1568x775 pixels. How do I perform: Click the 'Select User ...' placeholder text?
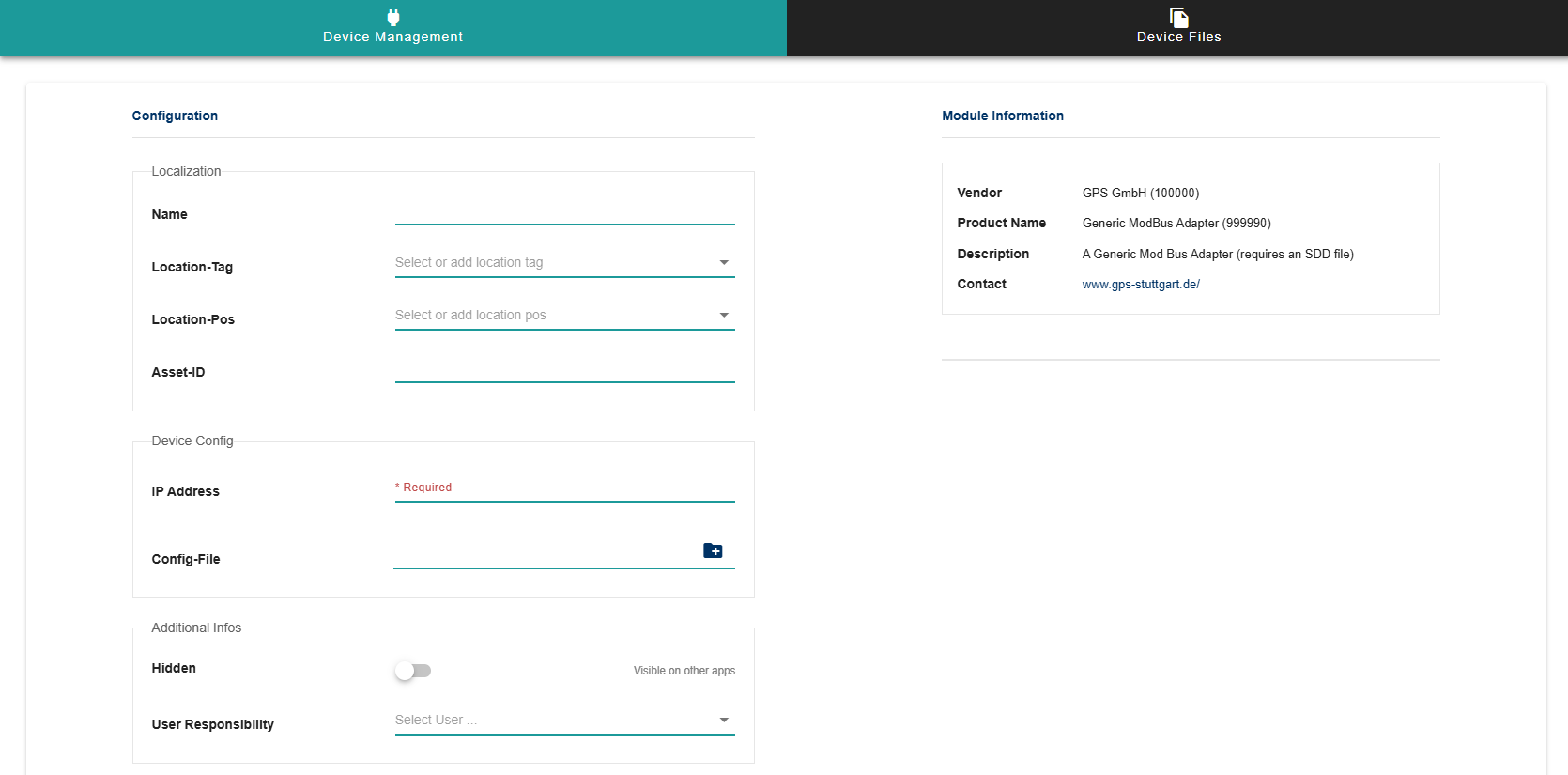coord(436,721)
